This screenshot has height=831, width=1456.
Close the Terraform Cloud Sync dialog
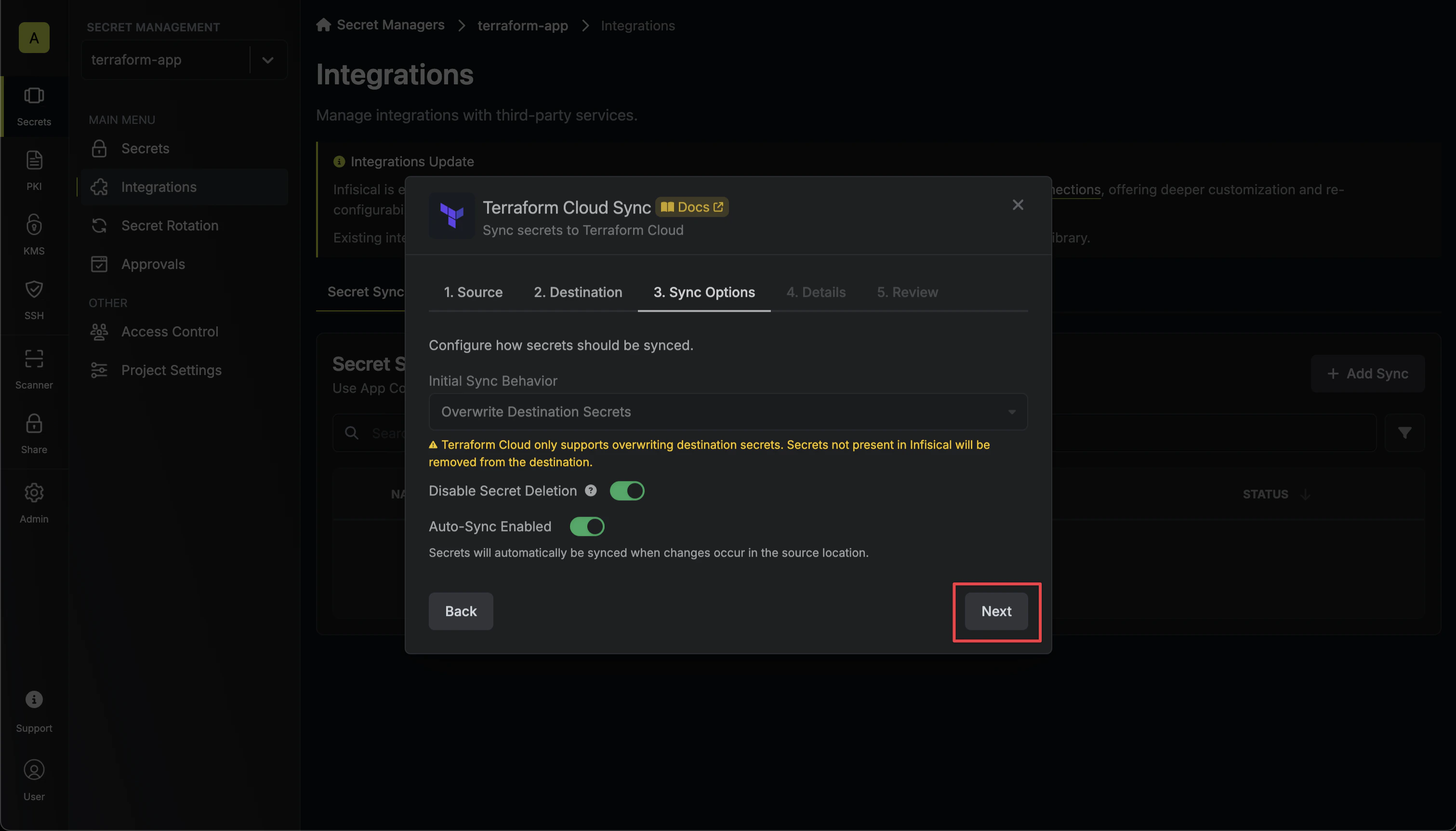[1018, 204]
